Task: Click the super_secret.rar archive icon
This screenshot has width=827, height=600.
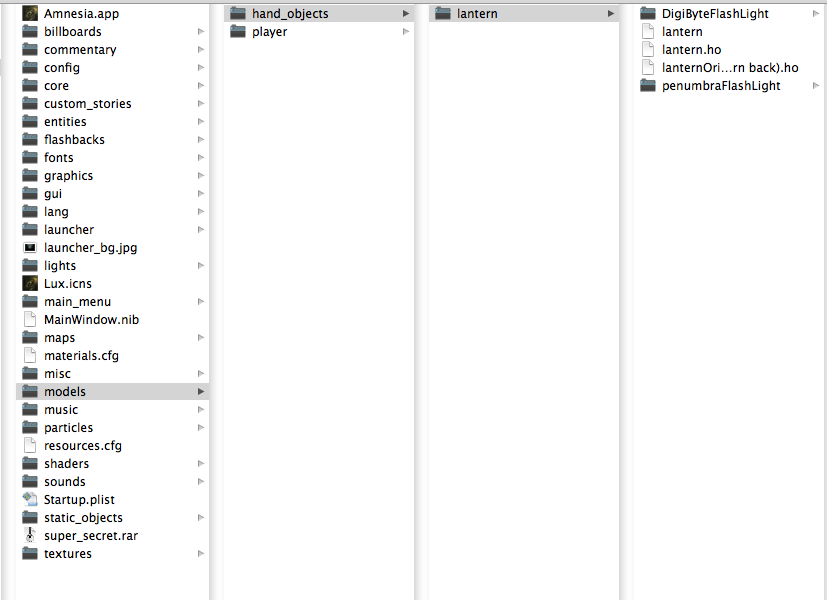Action: pyautogui.click(x=30, y=536)
